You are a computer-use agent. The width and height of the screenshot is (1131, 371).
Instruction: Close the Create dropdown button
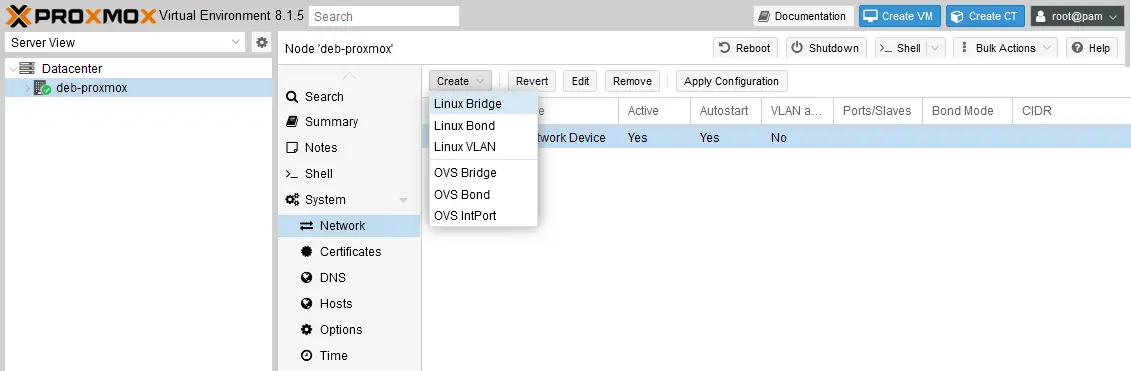[x=460, y=81]
